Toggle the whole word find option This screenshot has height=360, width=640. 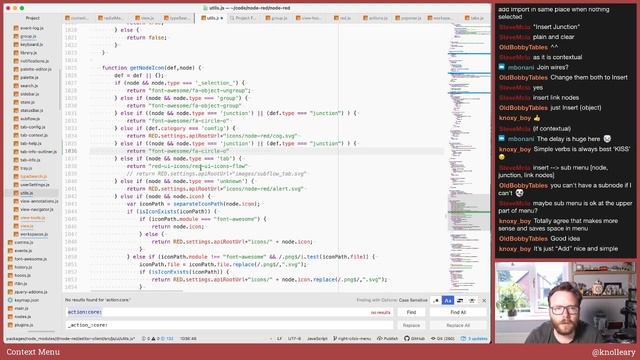[x=472, y=300]
